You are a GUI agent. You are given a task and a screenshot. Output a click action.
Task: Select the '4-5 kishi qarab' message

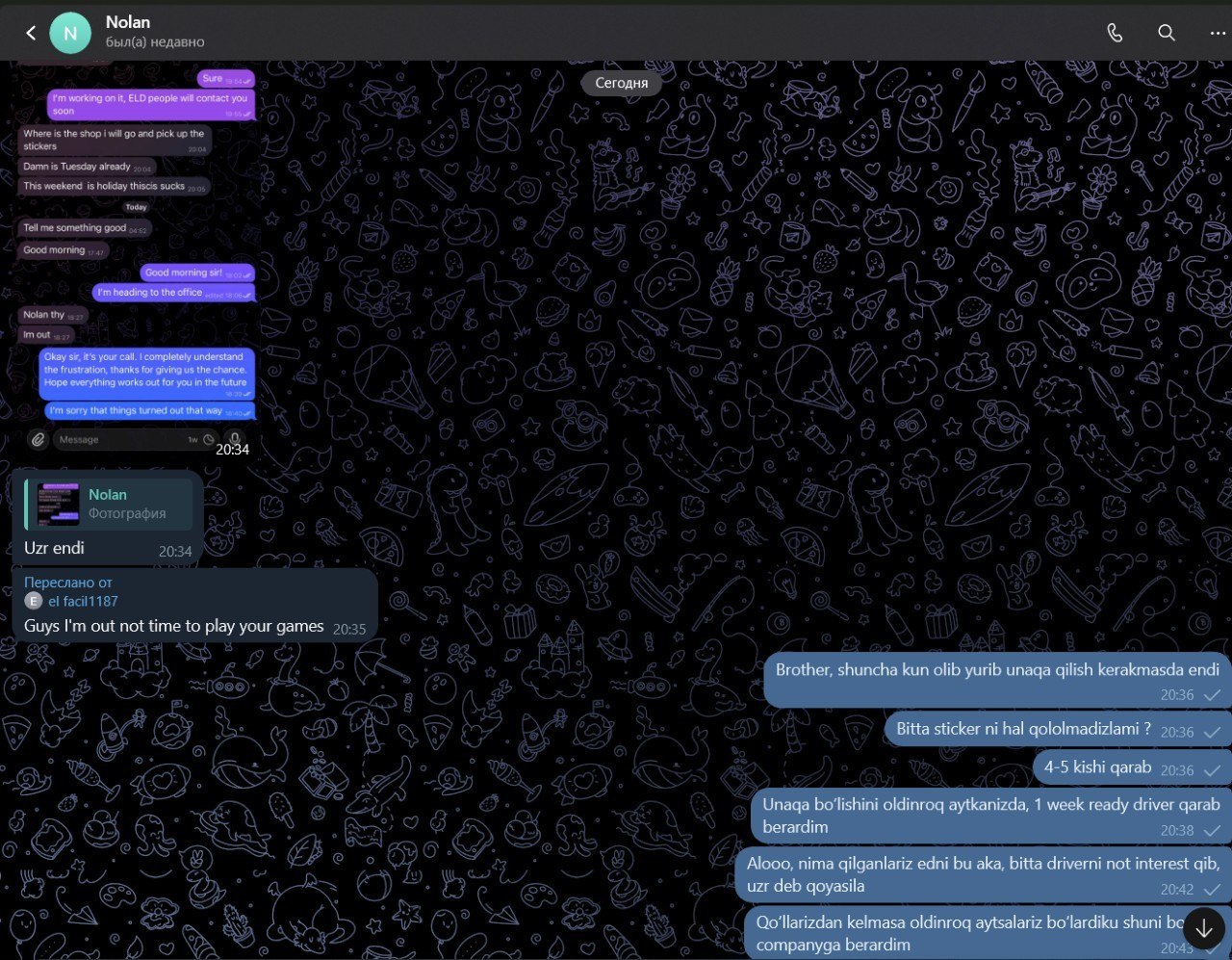(x=1098, y=767)
